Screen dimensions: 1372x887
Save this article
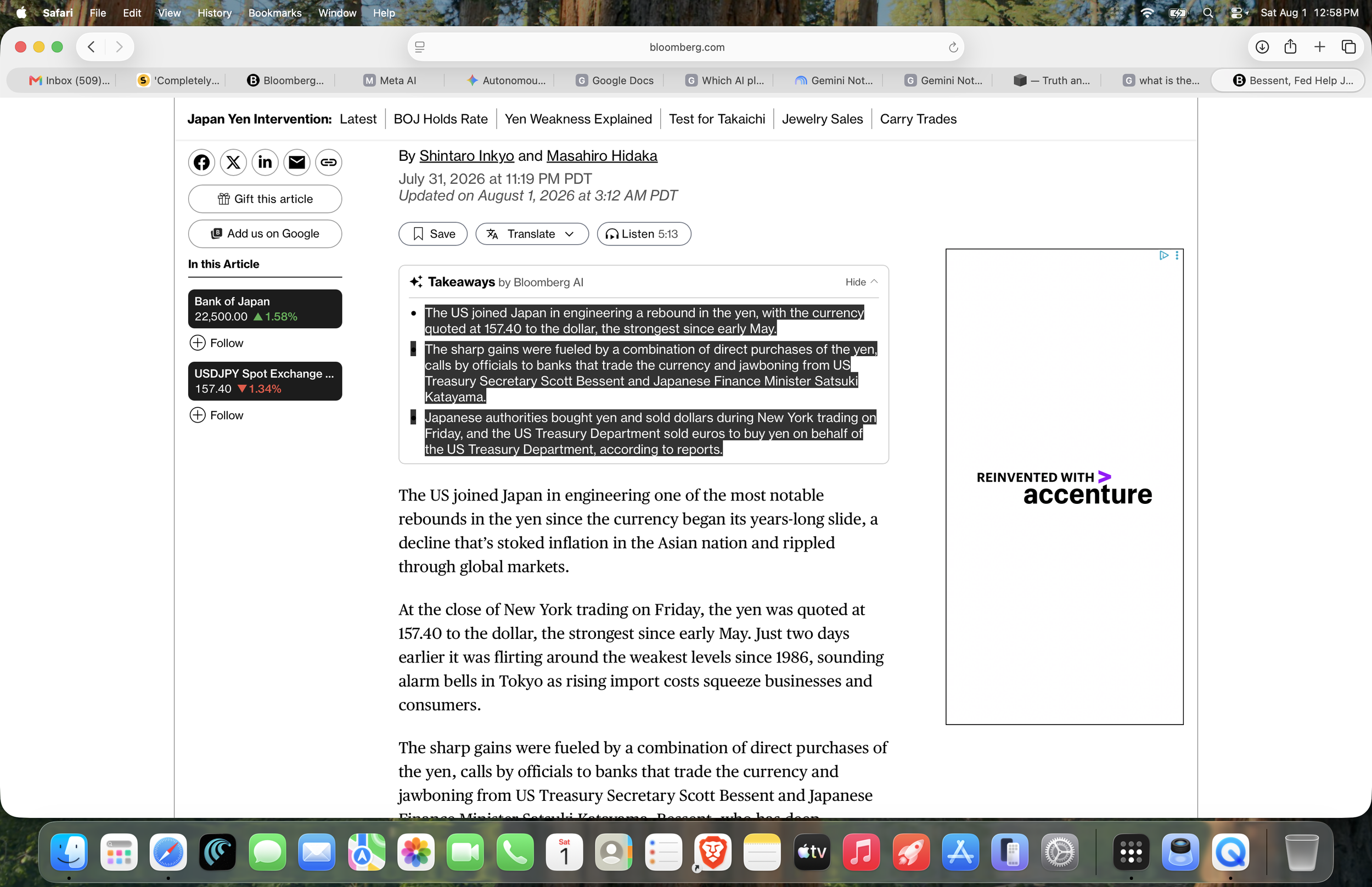(x=433, y=234)
